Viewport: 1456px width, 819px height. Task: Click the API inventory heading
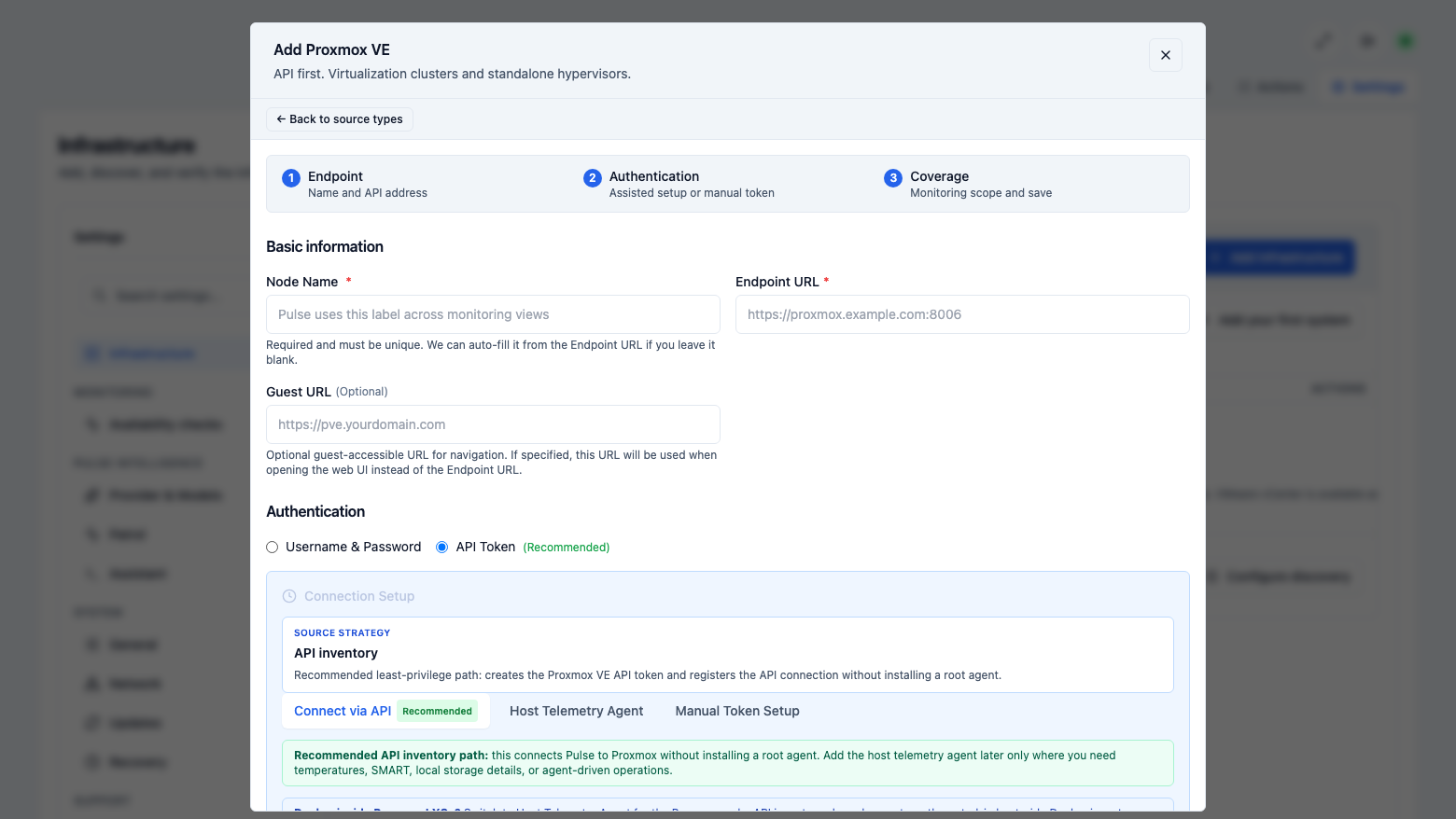[336, 653]
